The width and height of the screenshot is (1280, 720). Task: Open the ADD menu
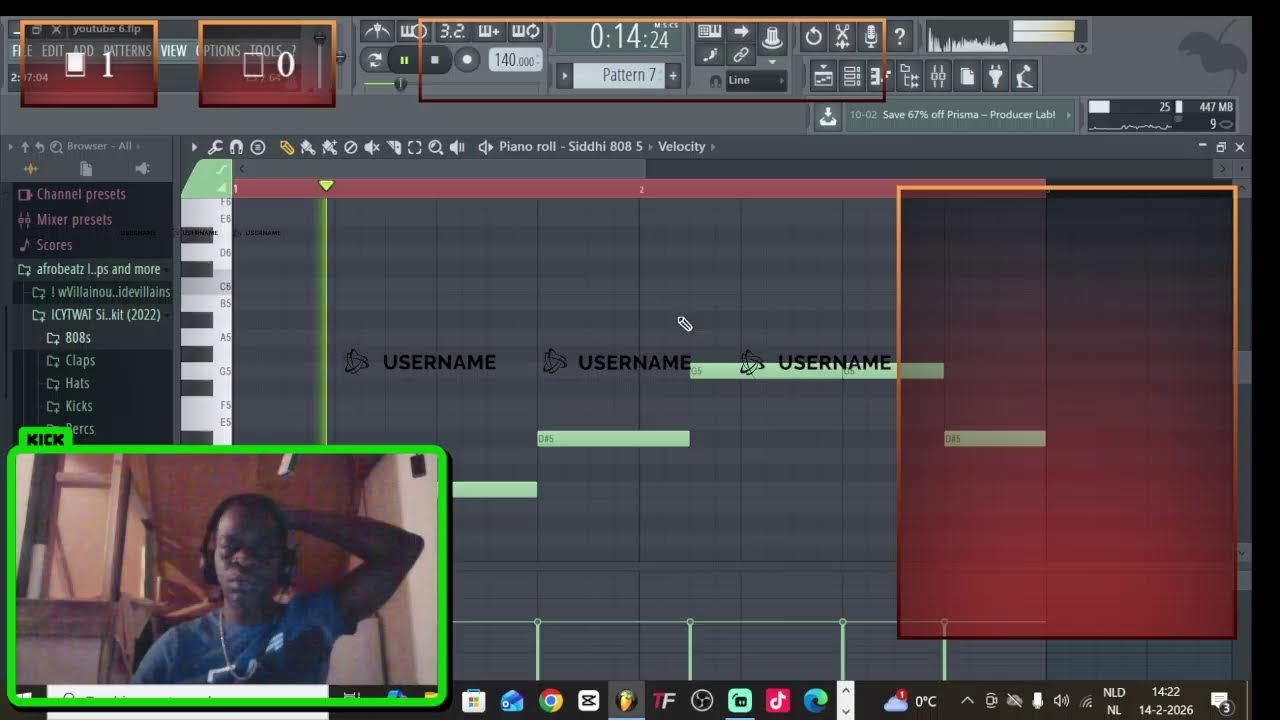pyautogui.click(x=83, y=51)
